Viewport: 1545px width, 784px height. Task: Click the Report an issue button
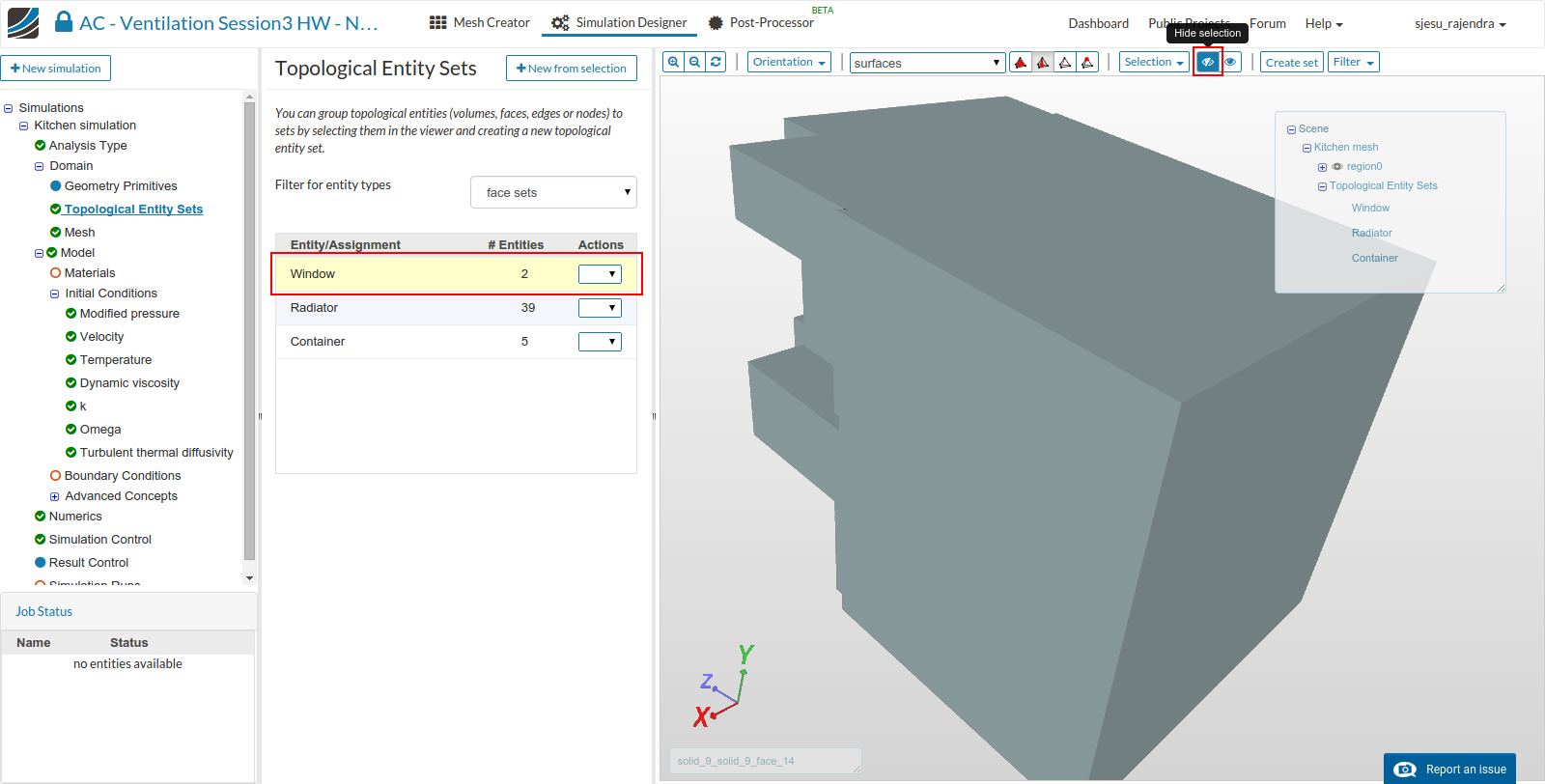(x=1449, y=770)
